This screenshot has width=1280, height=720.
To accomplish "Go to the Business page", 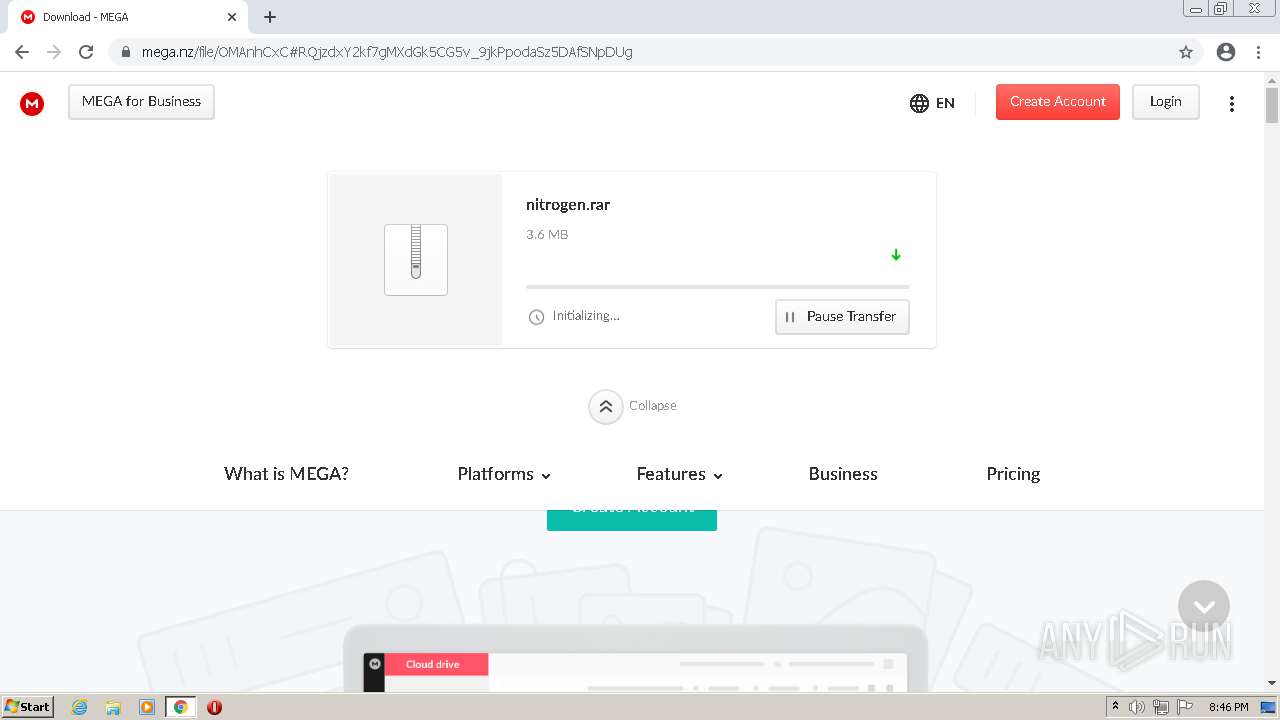I will click(843, 474).
